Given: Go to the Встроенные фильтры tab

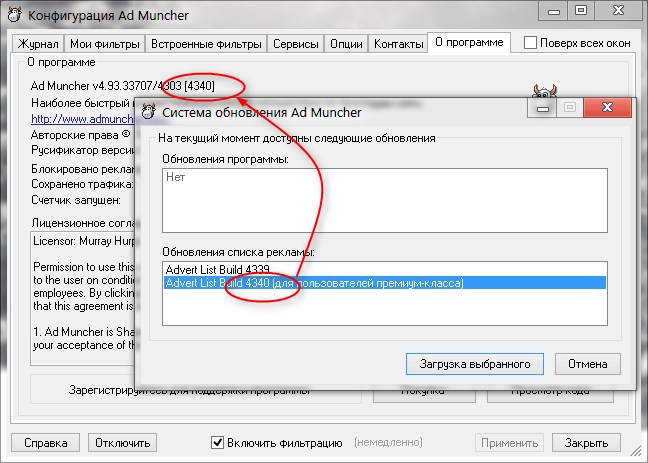Looking at the screenshot, I should pyautogui.click(x=207, y=44).
